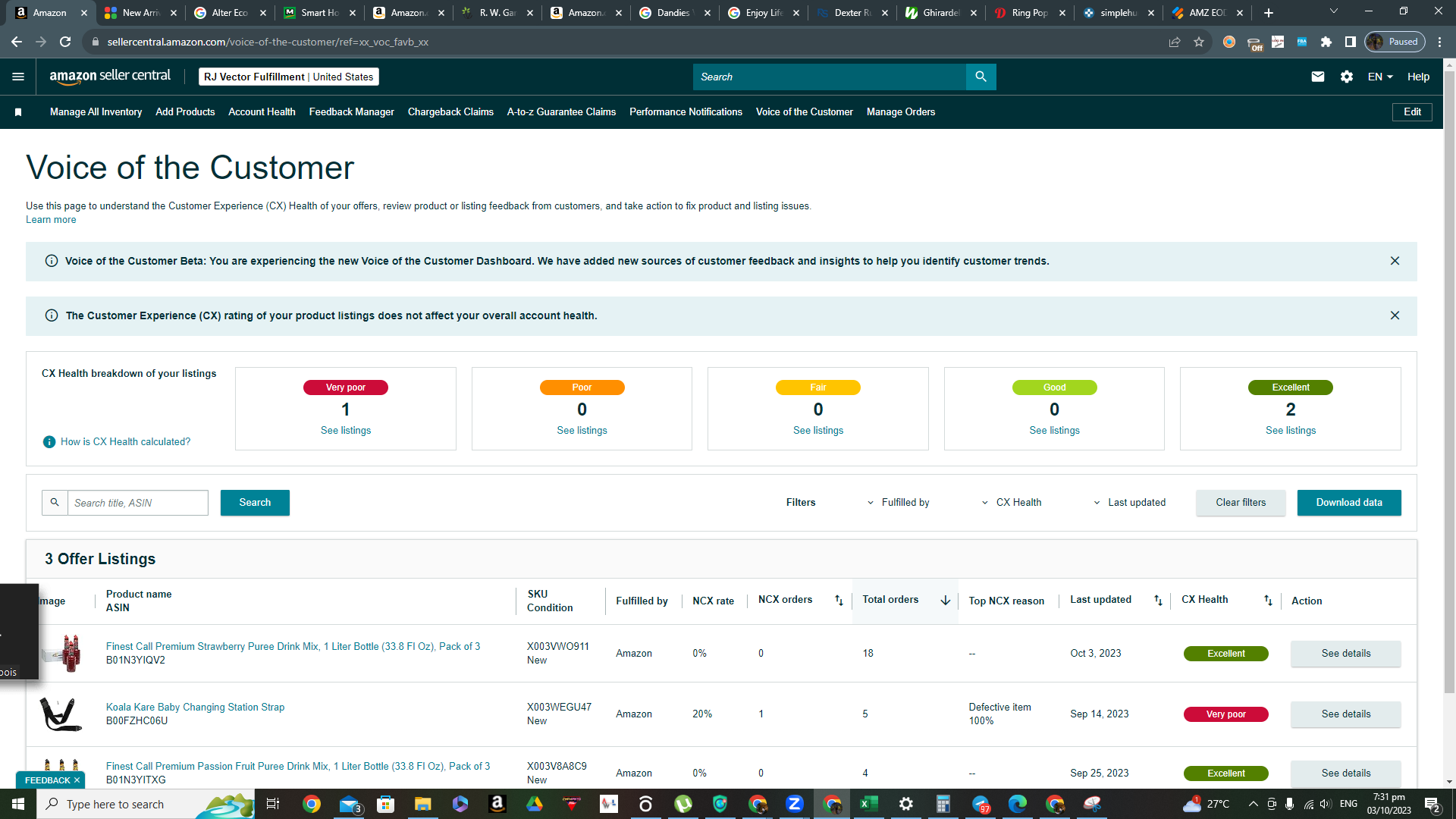This screenshot has height=819, width=1456.
Task: Click Help in the top bar
Action: click(1418, 77)
